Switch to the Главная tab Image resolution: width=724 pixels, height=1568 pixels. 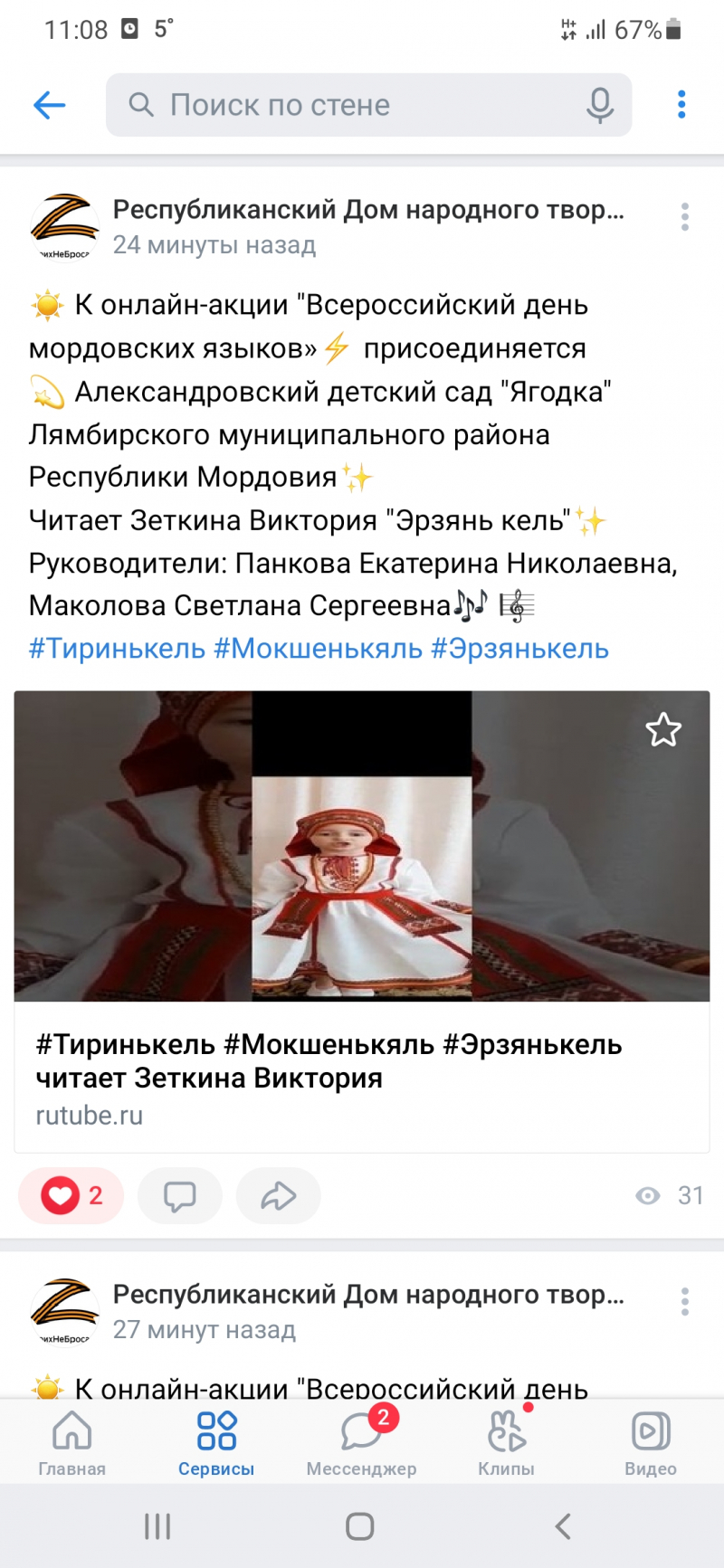click(x=72, y=1444)
